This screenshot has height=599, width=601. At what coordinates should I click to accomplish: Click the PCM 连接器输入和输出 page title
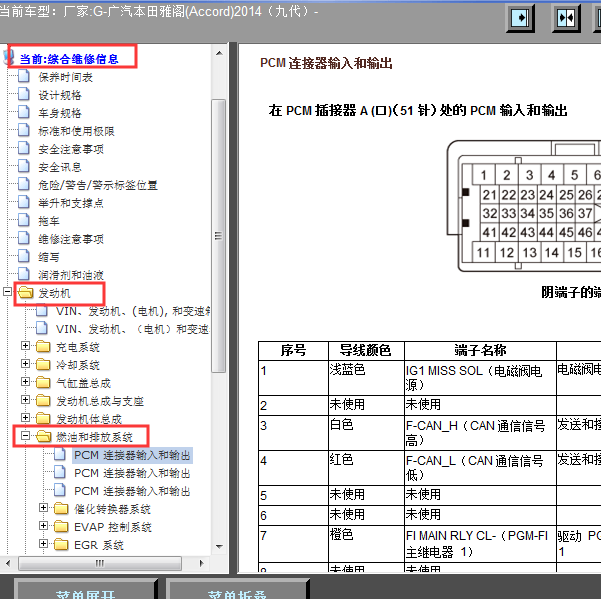326,63
